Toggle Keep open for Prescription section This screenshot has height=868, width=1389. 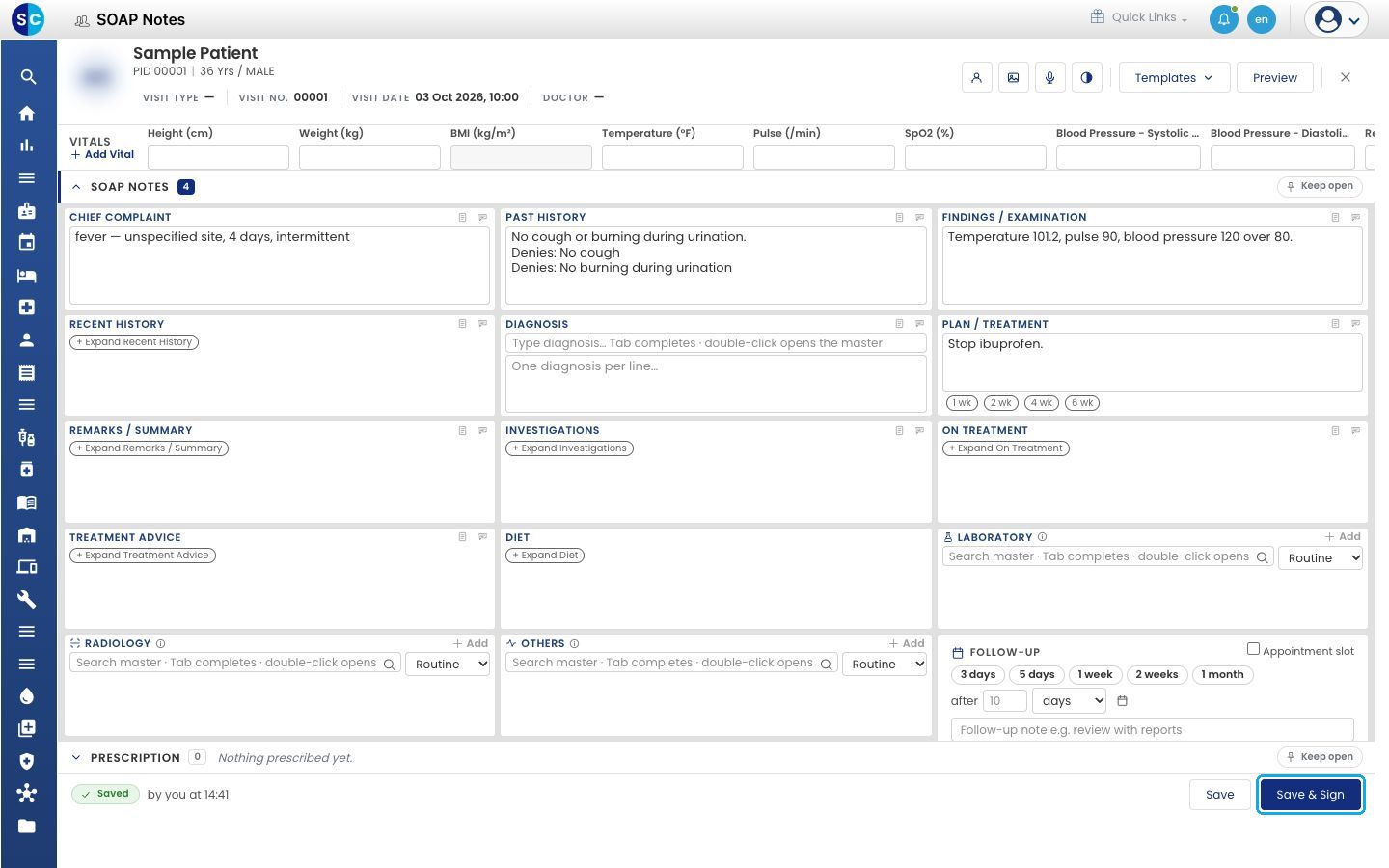click(x=1320, y=757)
